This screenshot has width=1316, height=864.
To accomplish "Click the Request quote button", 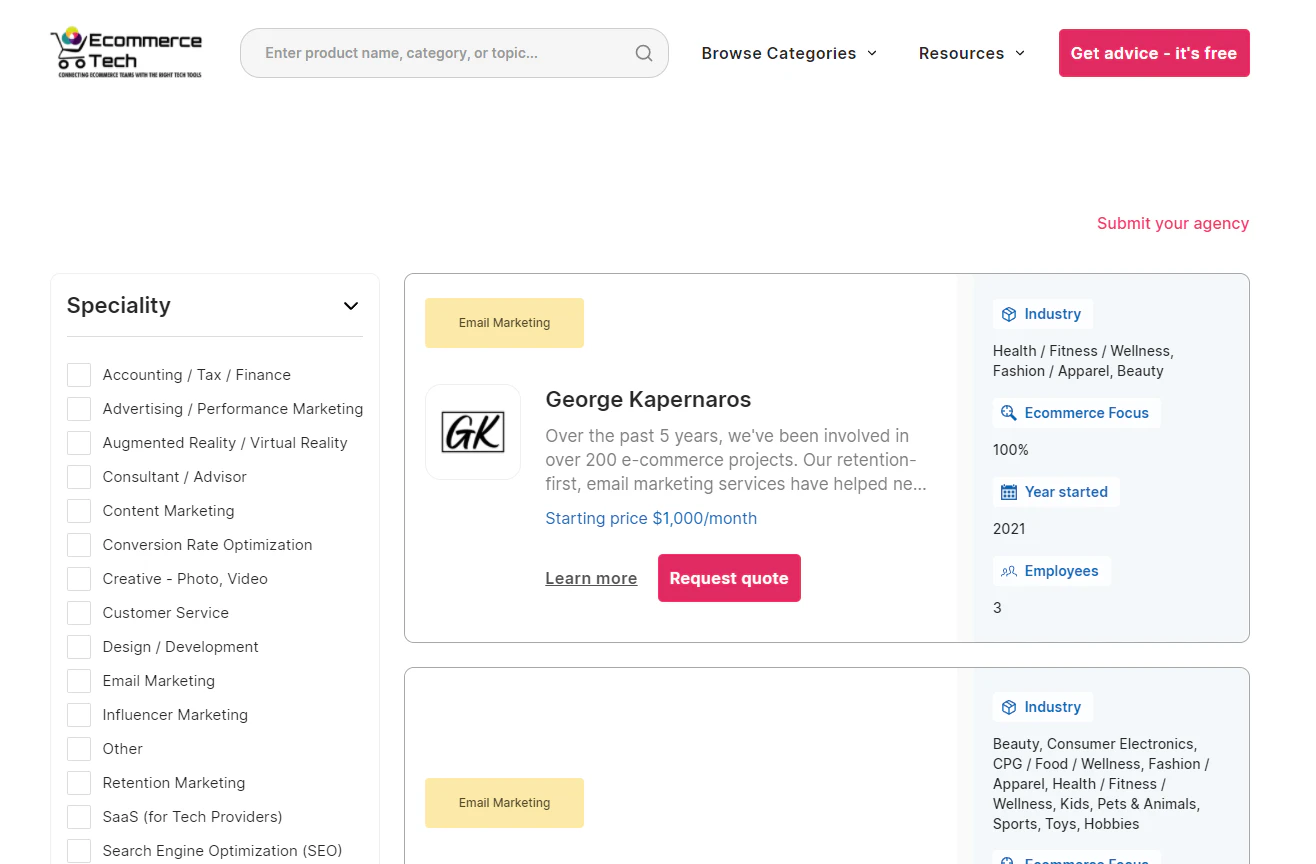I will coord(729,578).
